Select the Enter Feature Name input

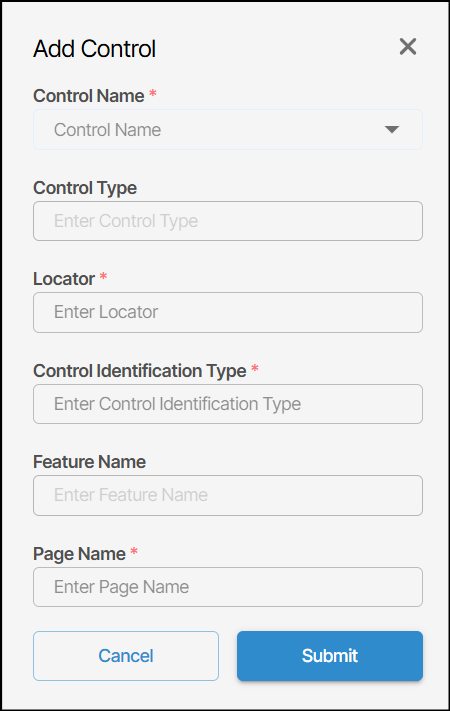[228, 495]
